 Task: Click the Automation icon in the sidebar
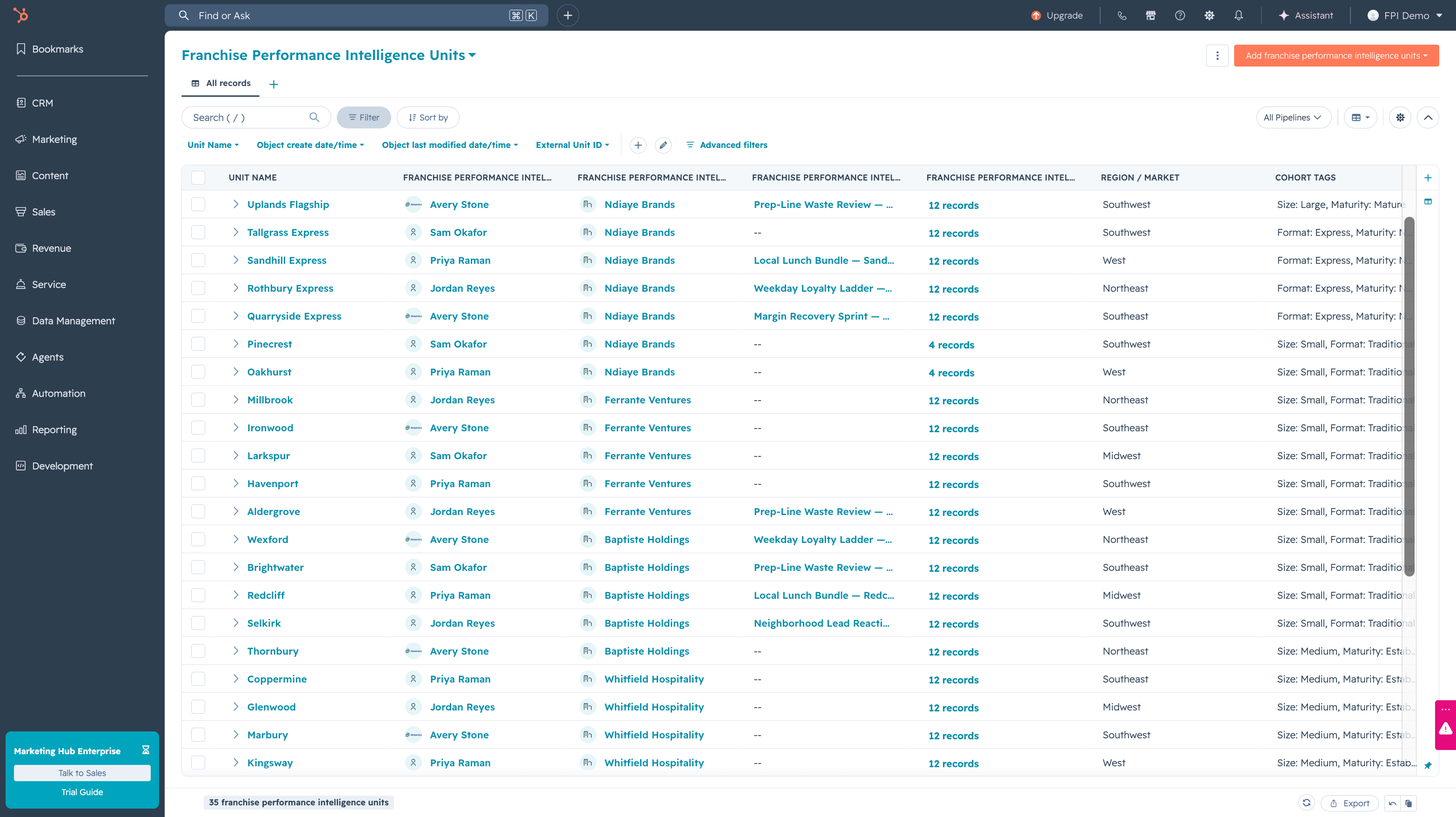[x=21, y=394]
